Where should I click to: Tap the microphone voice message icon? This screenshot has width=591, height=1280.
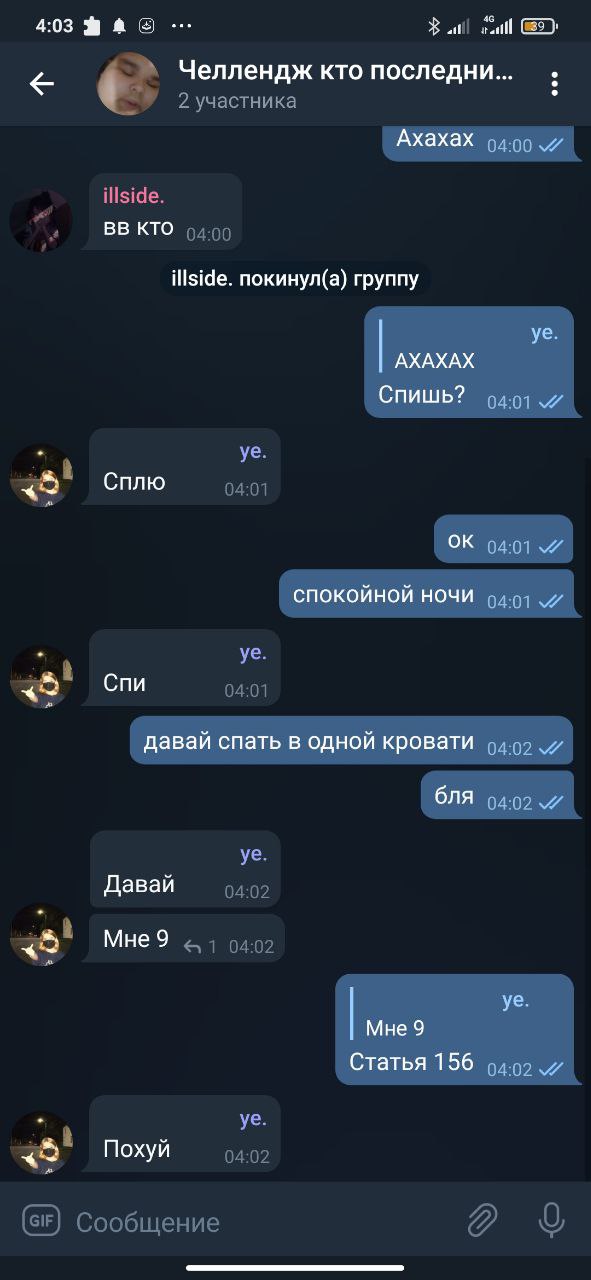pos(551,1220)
